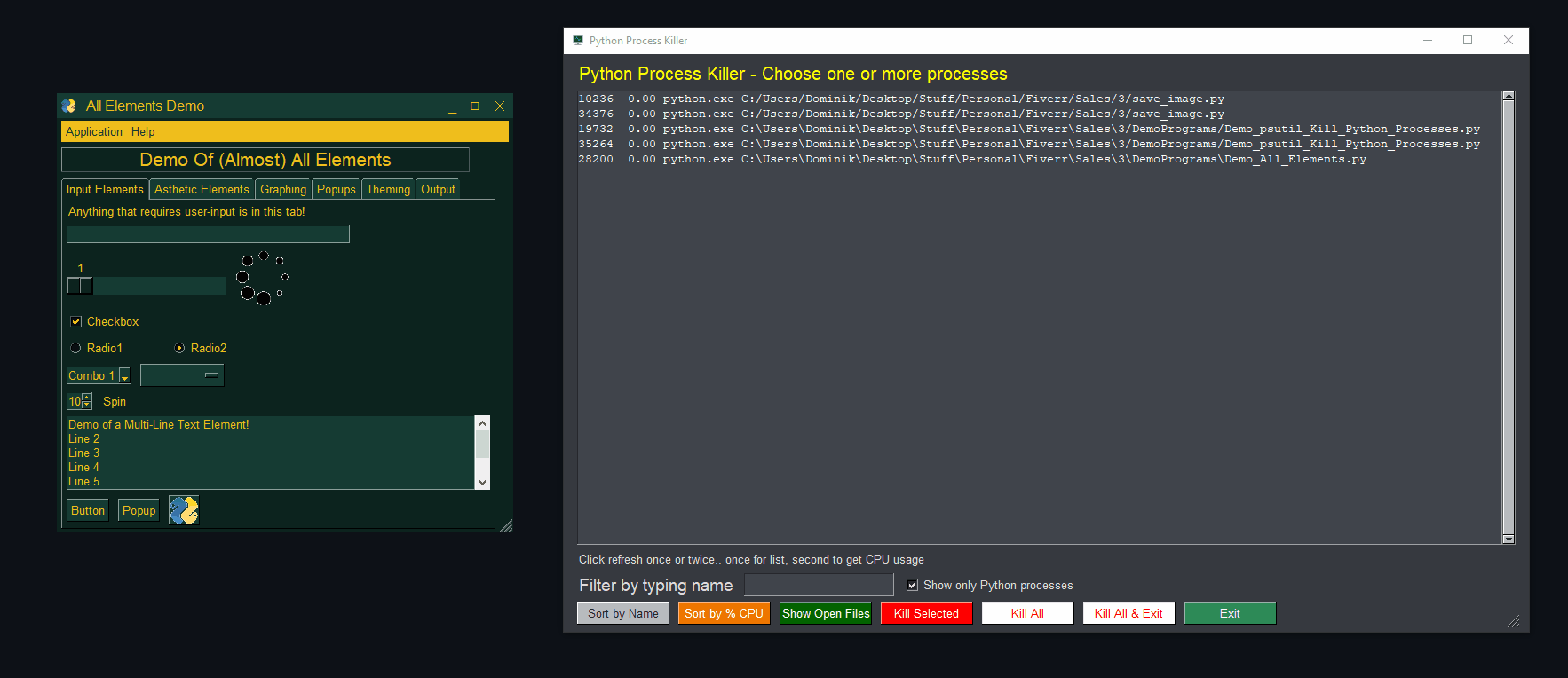1568x678 pixels.
Task: Open the option menu next to Combo
Action: click(x=182, y=375)
